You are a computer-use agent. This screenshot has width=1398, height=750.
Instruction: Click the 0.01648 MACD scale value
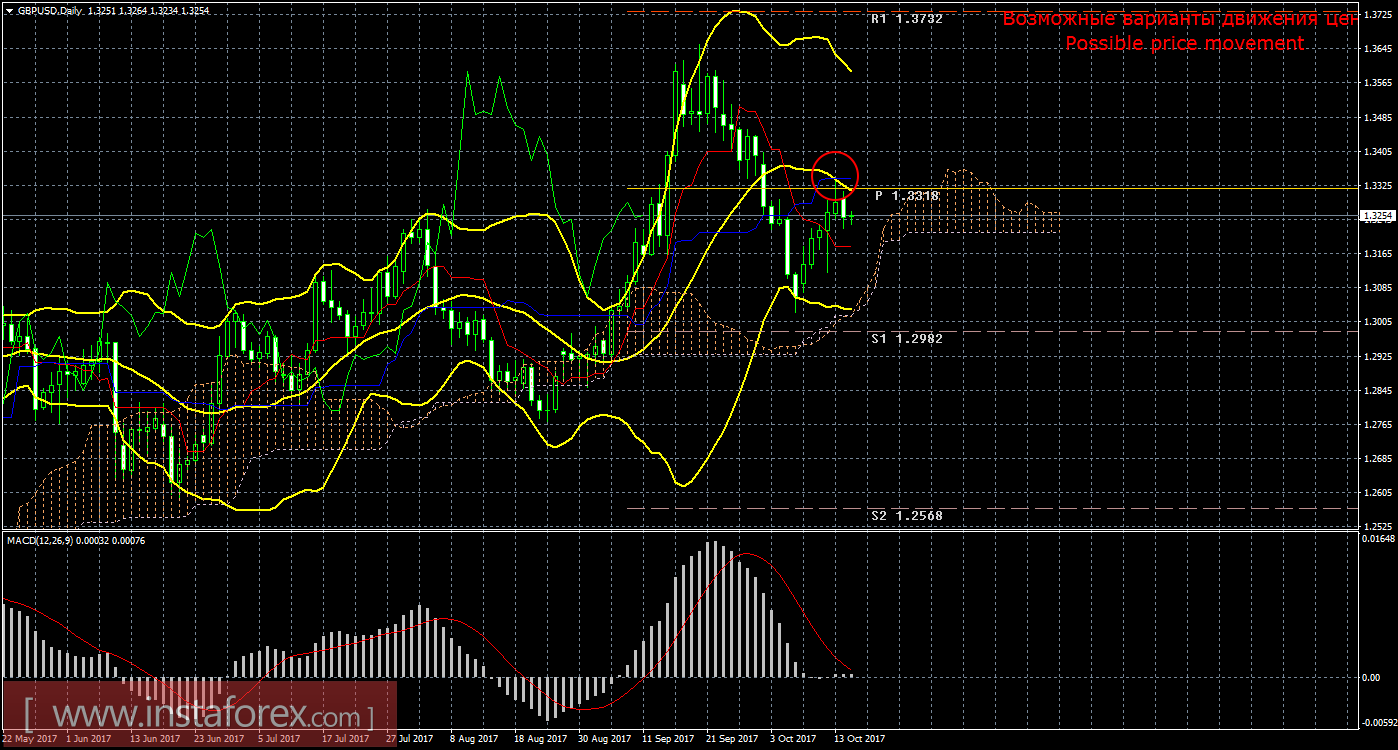point(1377,540)
